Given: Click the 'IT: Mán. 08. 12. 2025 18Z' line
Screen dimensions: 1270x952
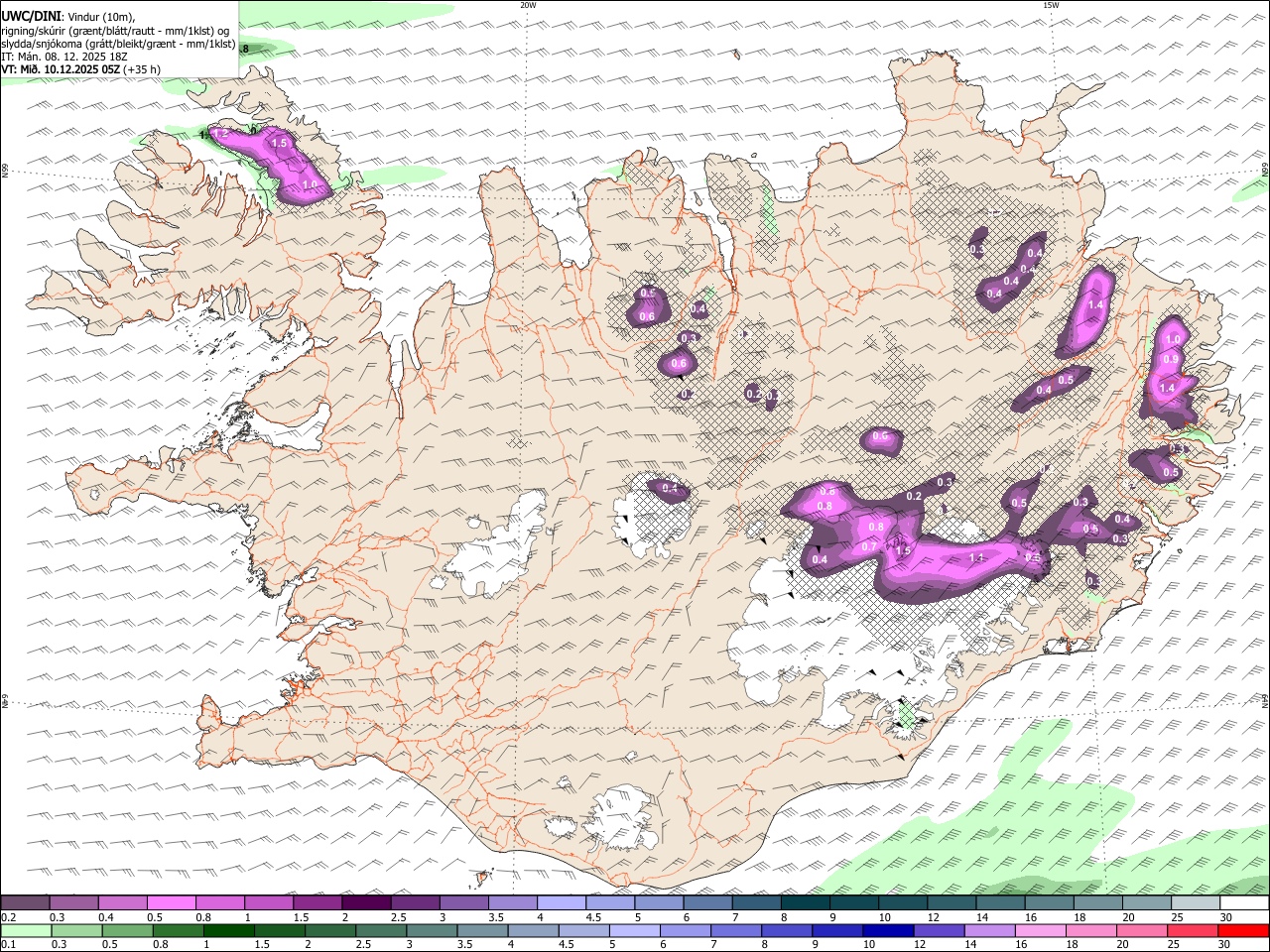Looking at the screenshot, I should point(64,57).
